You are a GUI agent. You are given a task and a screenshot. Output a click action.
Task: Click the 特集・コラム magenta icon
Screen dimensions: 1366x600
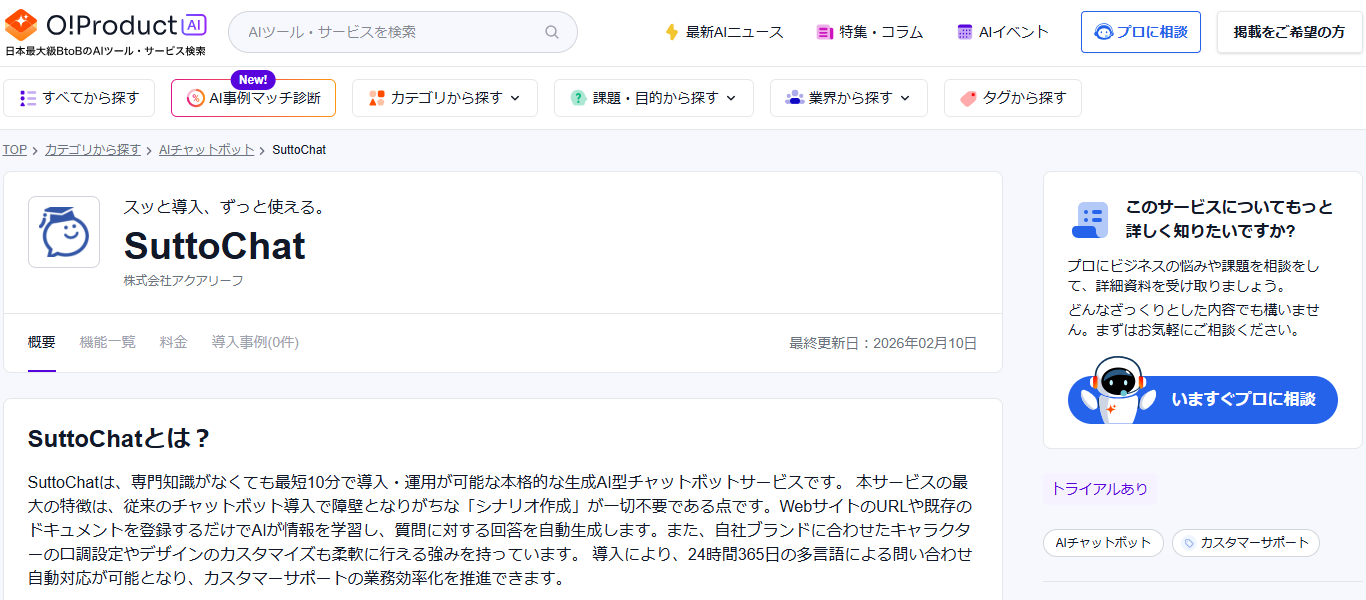[825, 32]
